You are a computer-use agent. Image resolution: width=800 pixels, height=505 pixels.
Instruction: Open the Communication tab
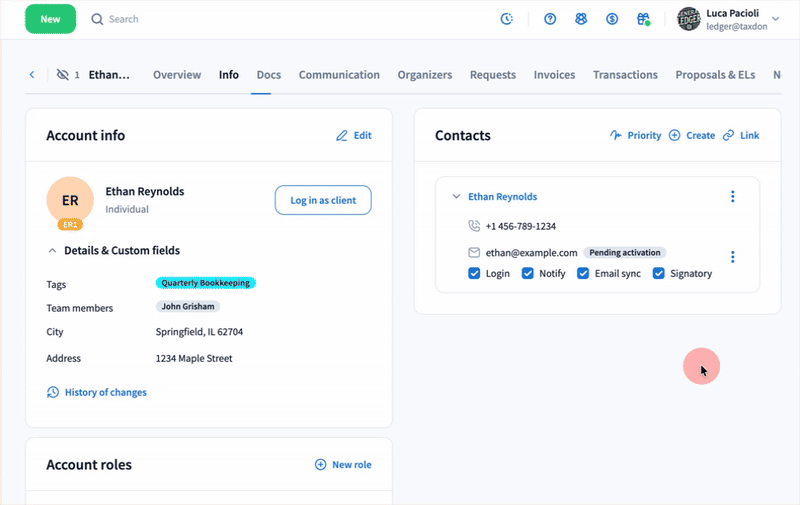339,75
